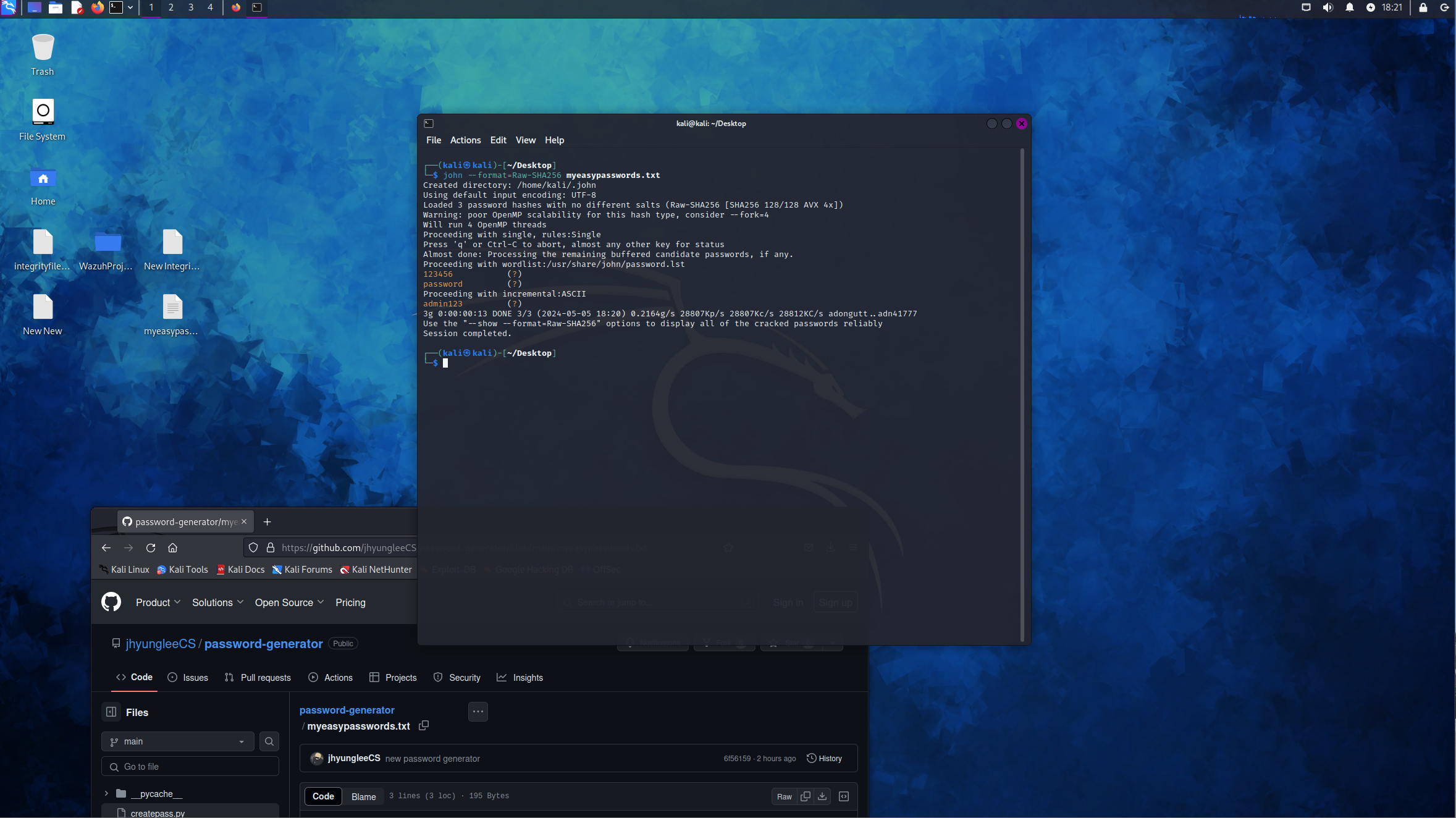This screenshot has width=1456, height=818.
Task: Open the password-generator repository link
Action: coord(263,644)
